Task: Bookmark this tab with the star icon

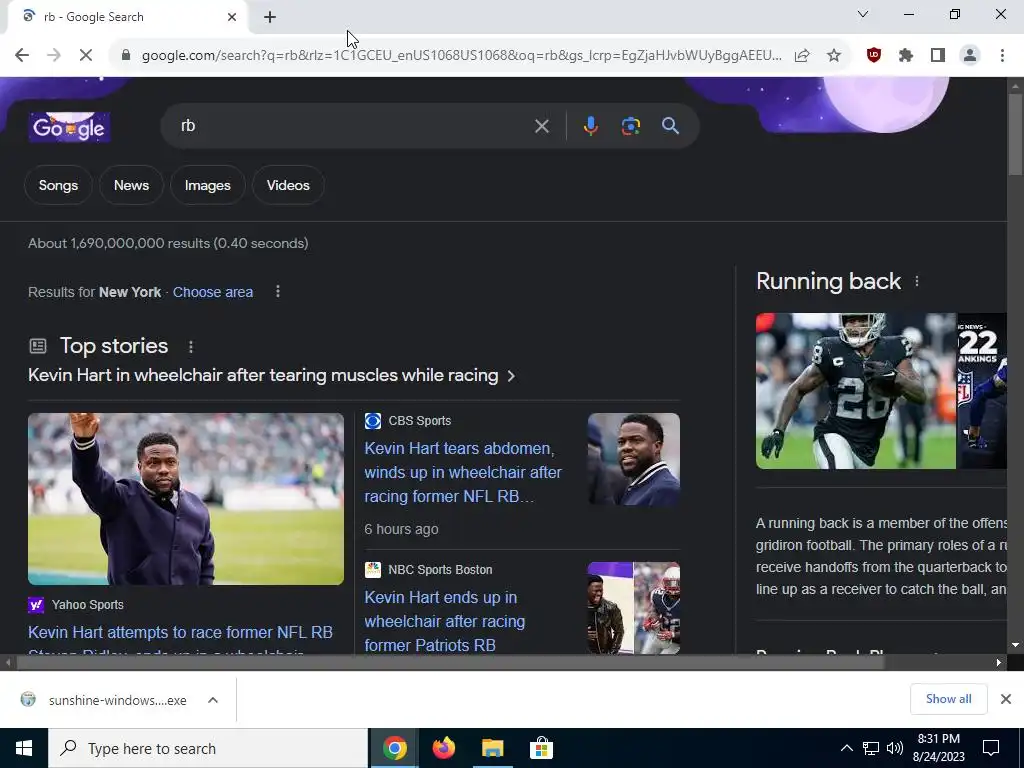Action: [834, 56]
